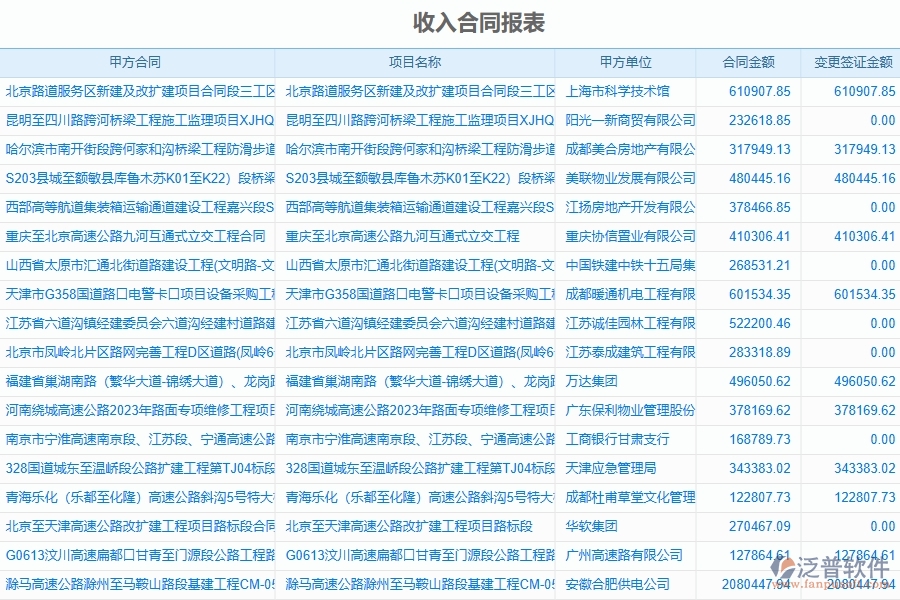900x600 pixels.
Task: Select the 北京路道服务区新建及改扩建 contract row
Action: pos(139,90)
